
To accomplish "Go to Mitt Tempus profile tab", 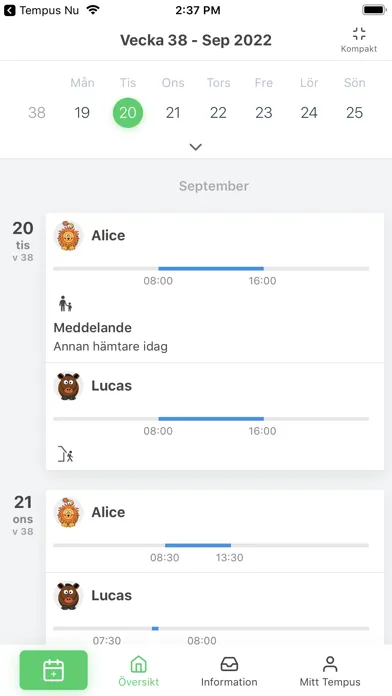I will 330,671.
